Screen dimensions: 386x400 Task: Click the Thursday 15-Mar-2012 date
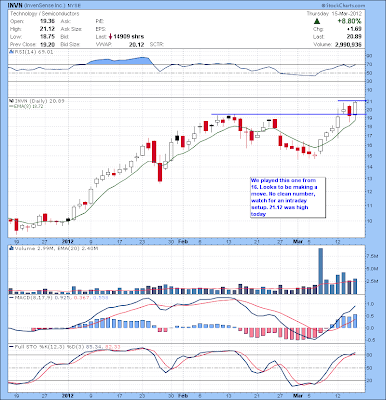pos(334,14)
